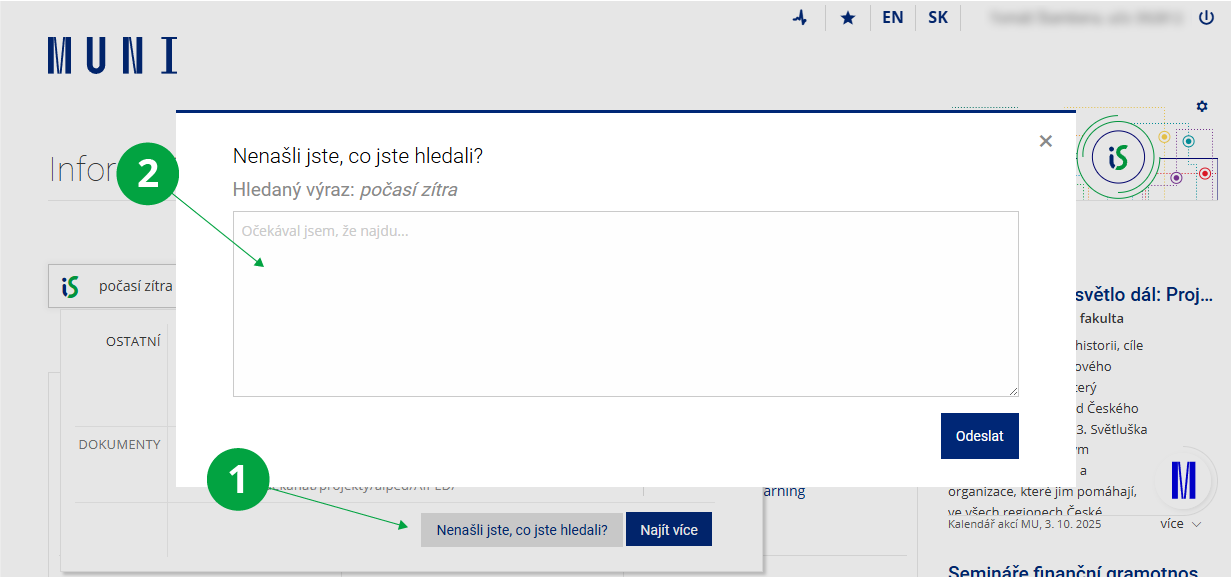
Task: Click the circular IS logo graphic
Action: click(1117, 157)
